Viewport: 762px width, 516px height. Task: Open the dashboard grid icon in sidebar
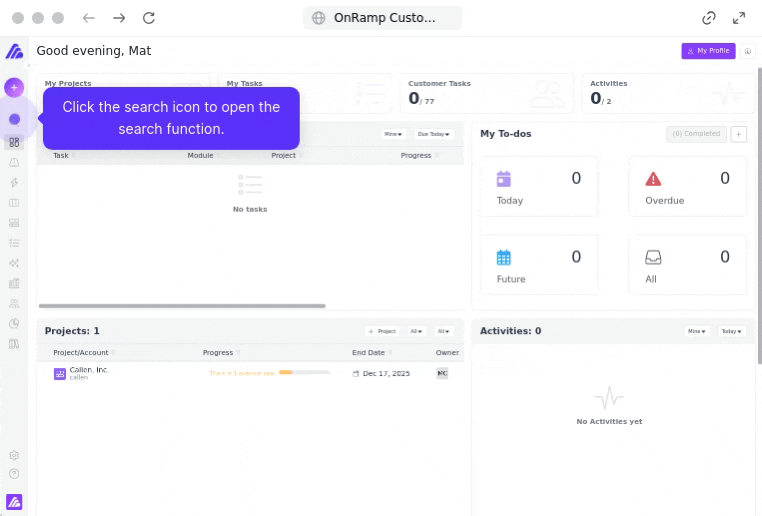[x=14, y=142]
